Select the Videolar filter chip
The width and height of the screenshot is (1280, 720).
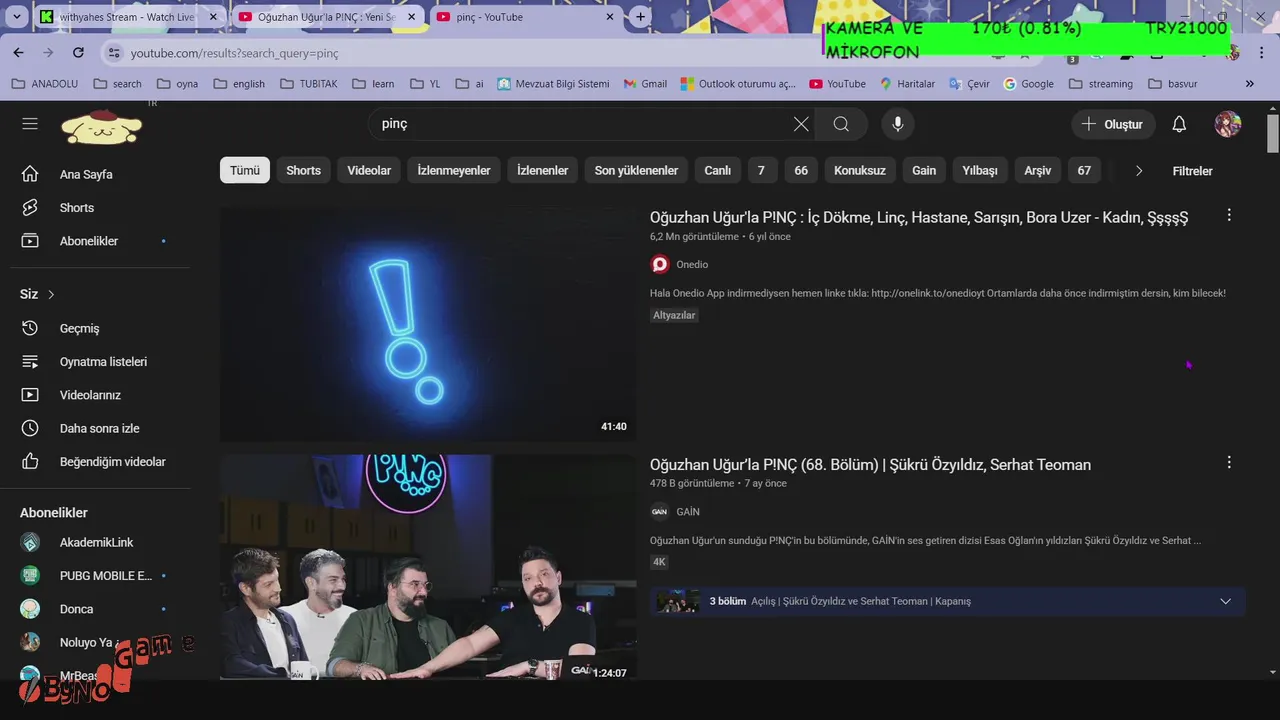tap(369, 170)
